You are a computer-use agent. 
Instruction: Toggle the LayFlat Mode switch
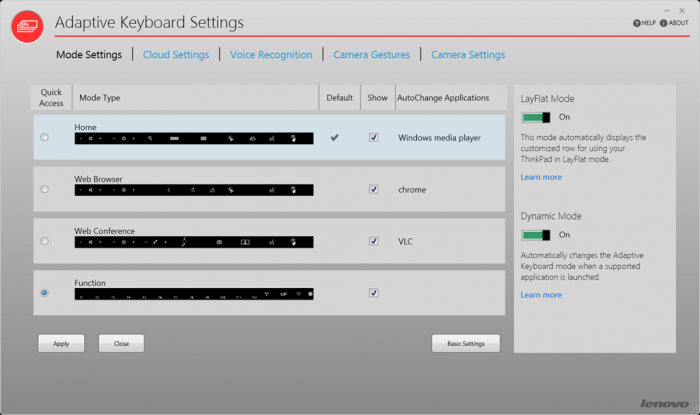coord(536,117)
